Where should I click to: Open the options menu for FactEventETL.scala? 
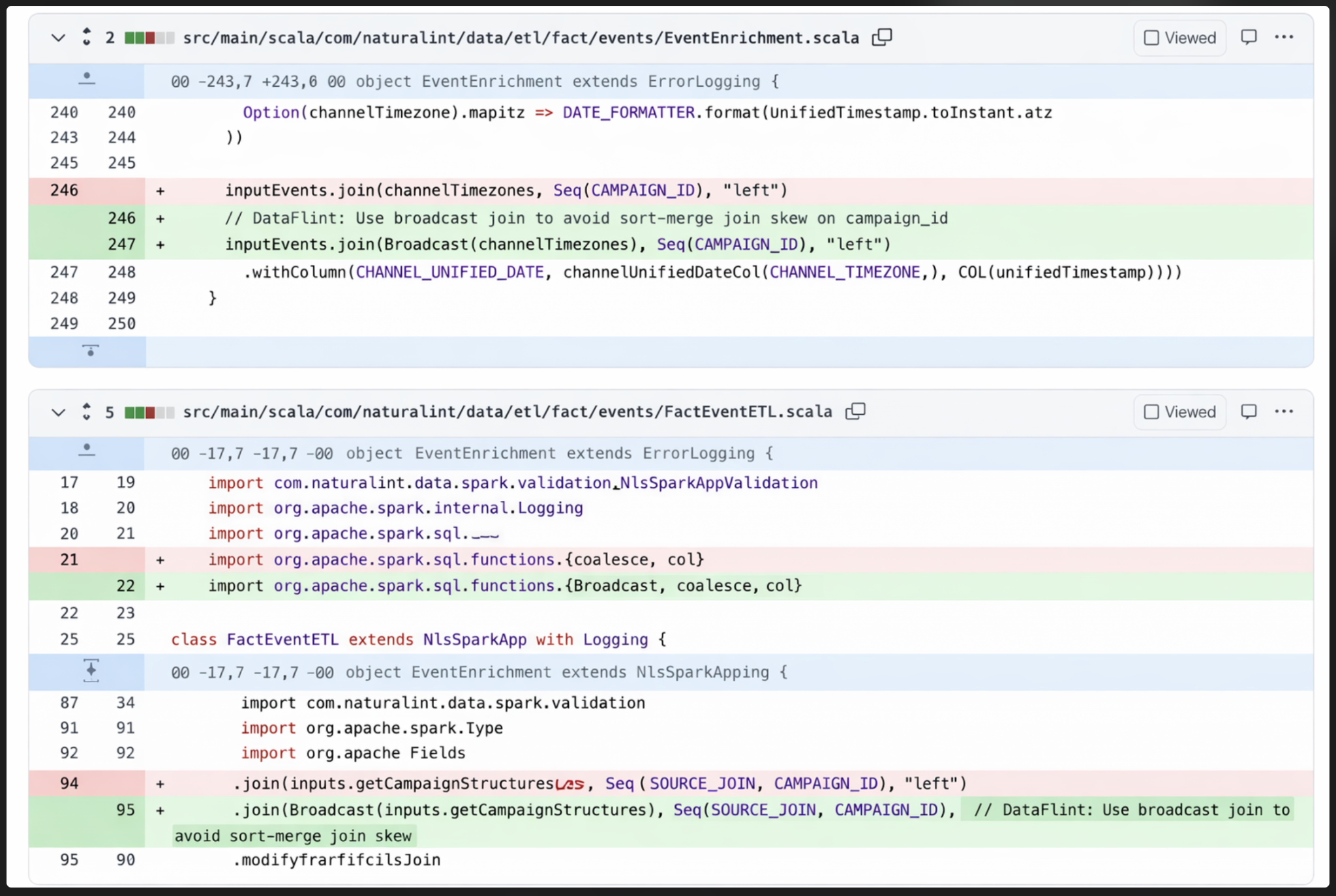point(1284,411)
